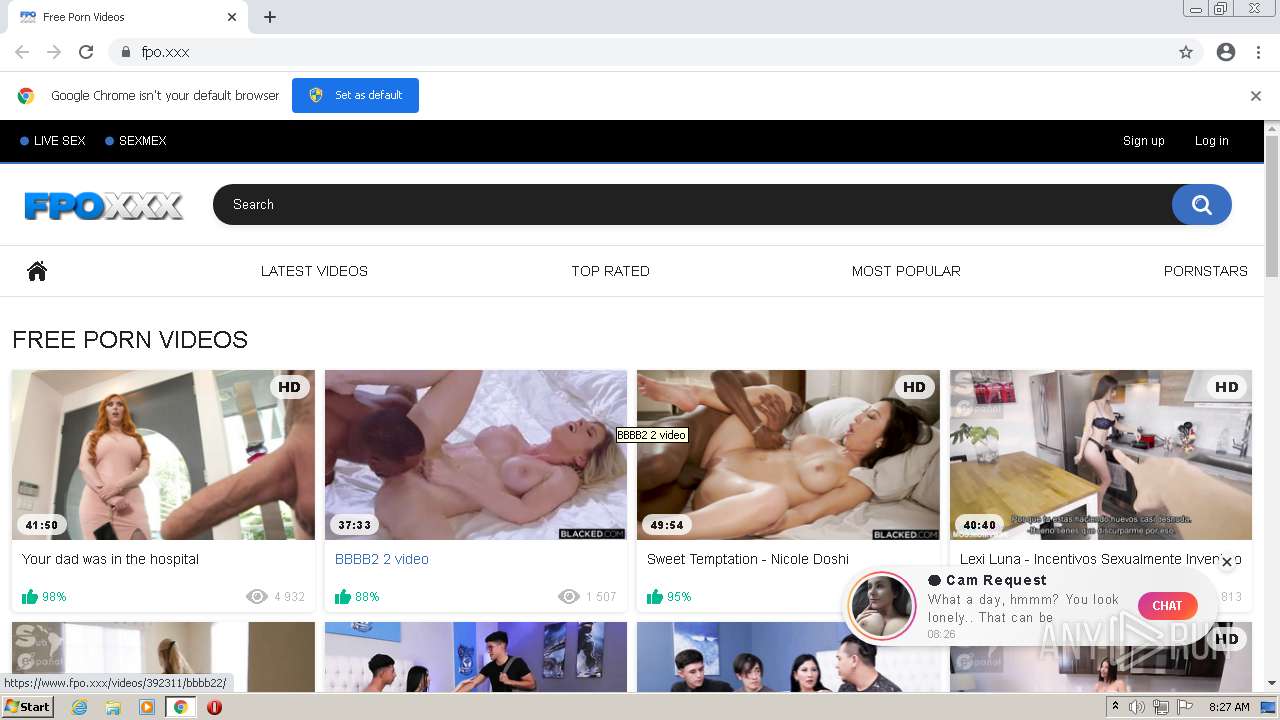Open the 'Your dad was in the hospital' title
The image size is (1280, 720).
pyautogui.click(x=110, y=559)
